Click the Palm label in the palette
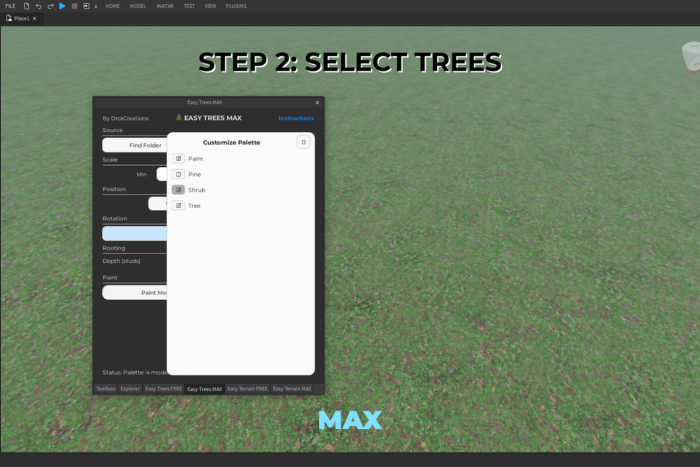The image size is (700, 467). tap(196, 158)
